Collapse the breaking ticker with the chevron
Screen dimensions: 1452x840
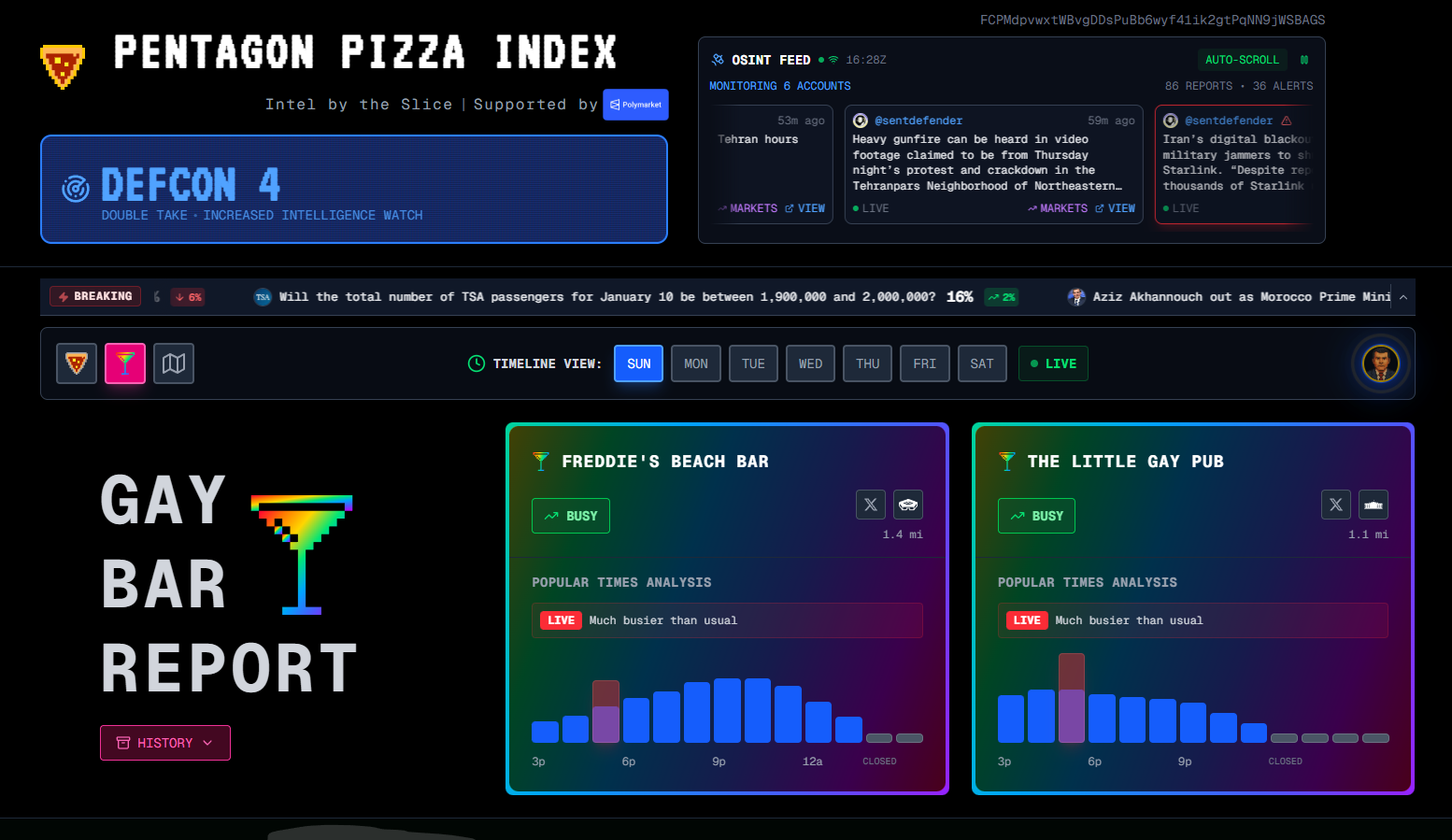tap(1403, 297)
